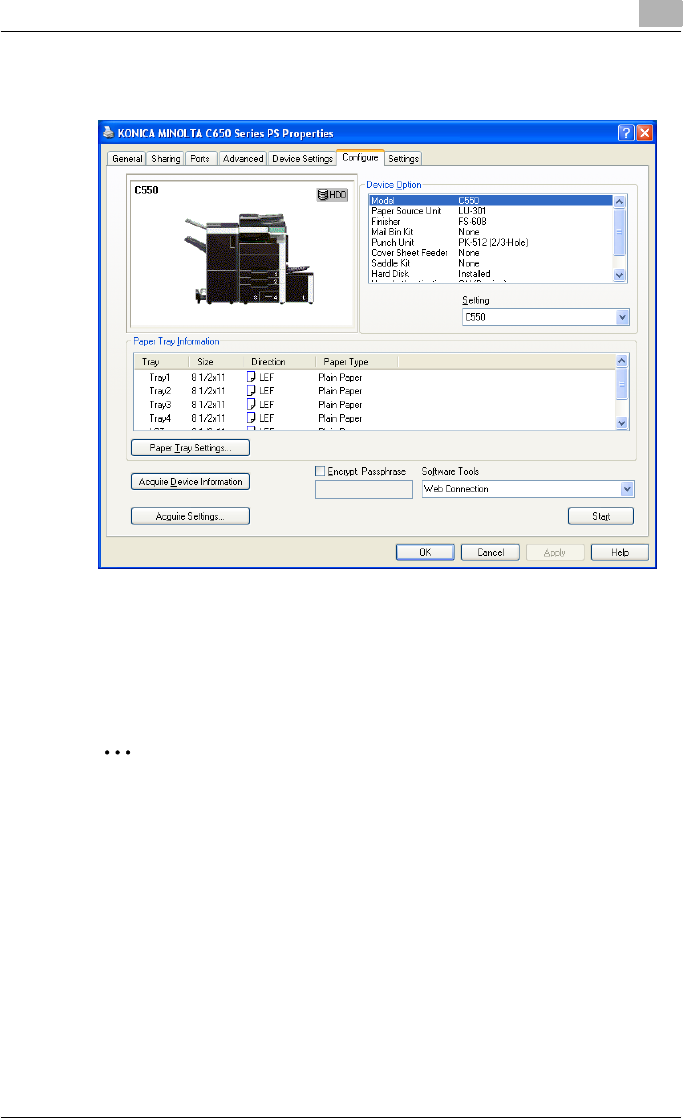This screenshot has height=1118, width=683.
Task: Select the Finisher FS-608 row
Action: [491, 222]
